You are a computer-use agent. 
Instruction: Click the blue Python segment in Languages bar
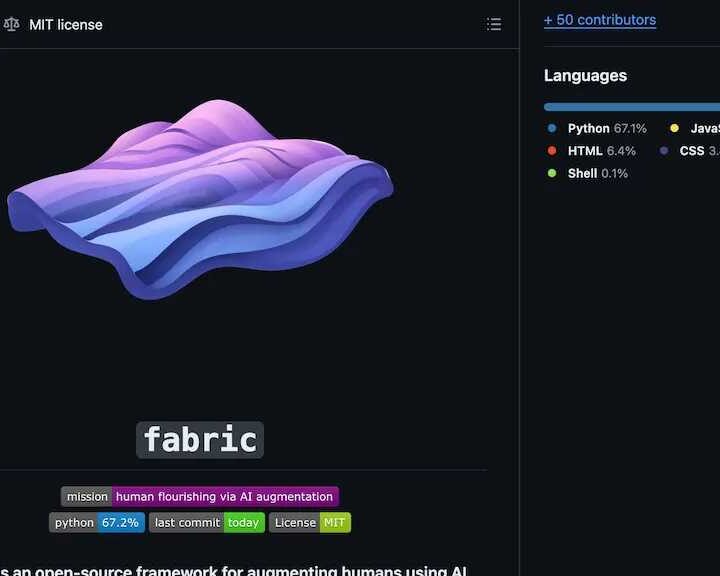pyautogui.click(x=630, y=106)
